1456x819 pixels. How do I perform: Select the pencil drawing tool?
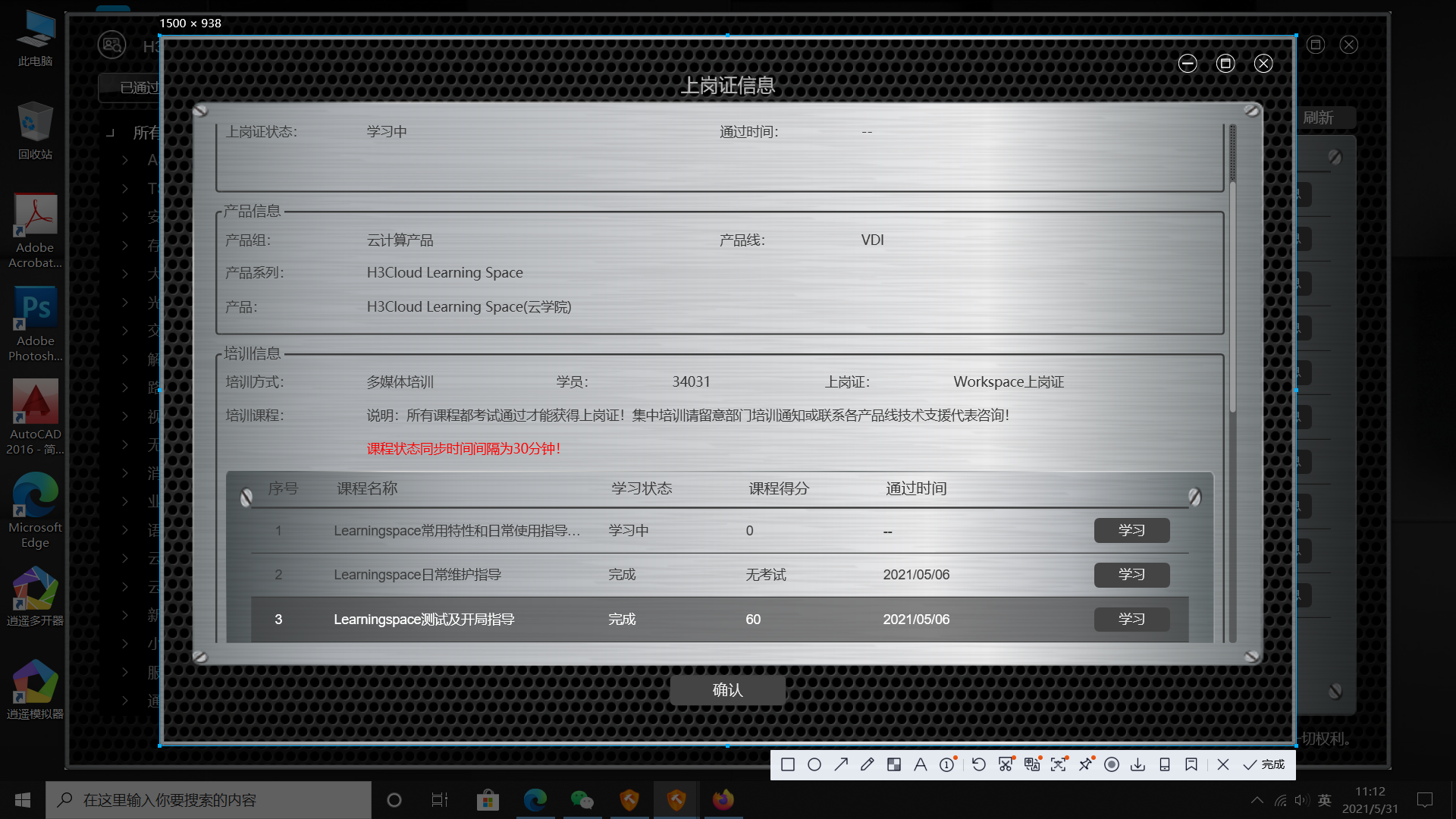868,764
